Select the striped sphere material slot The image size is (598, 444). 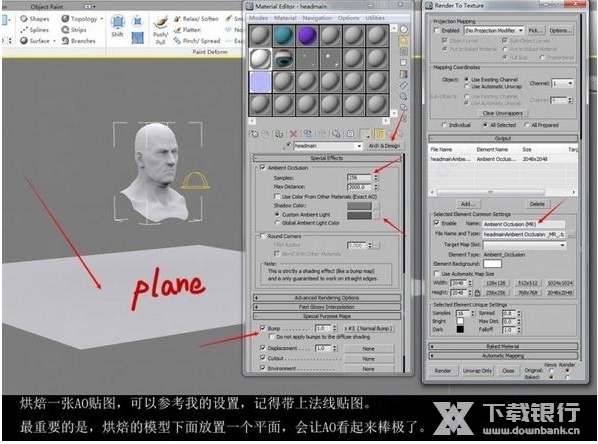pyautogui.click(x=283, y=59)
